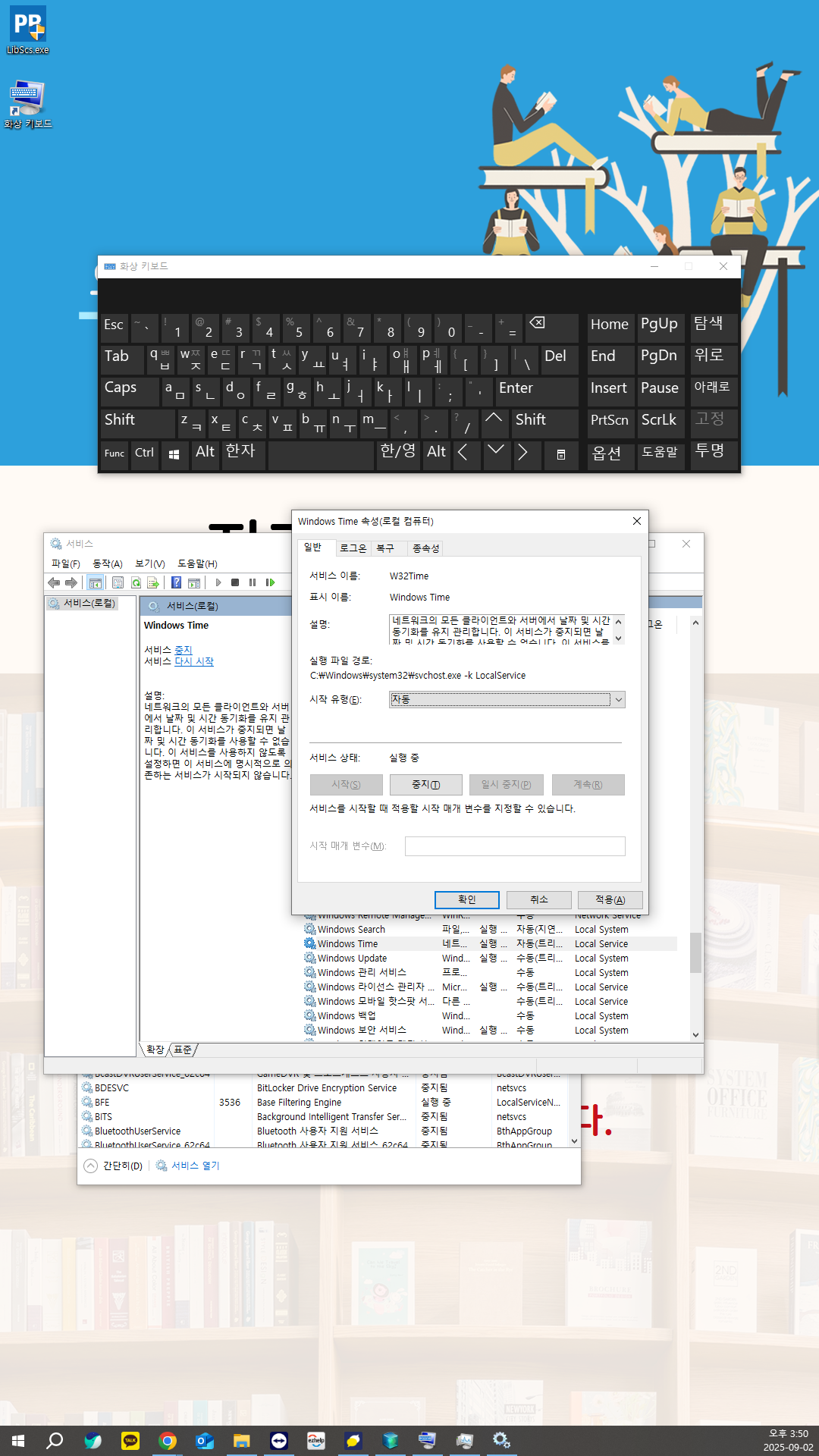
Task: Open File Explorer from the taskbar
Action: (x=242, y=1440)
